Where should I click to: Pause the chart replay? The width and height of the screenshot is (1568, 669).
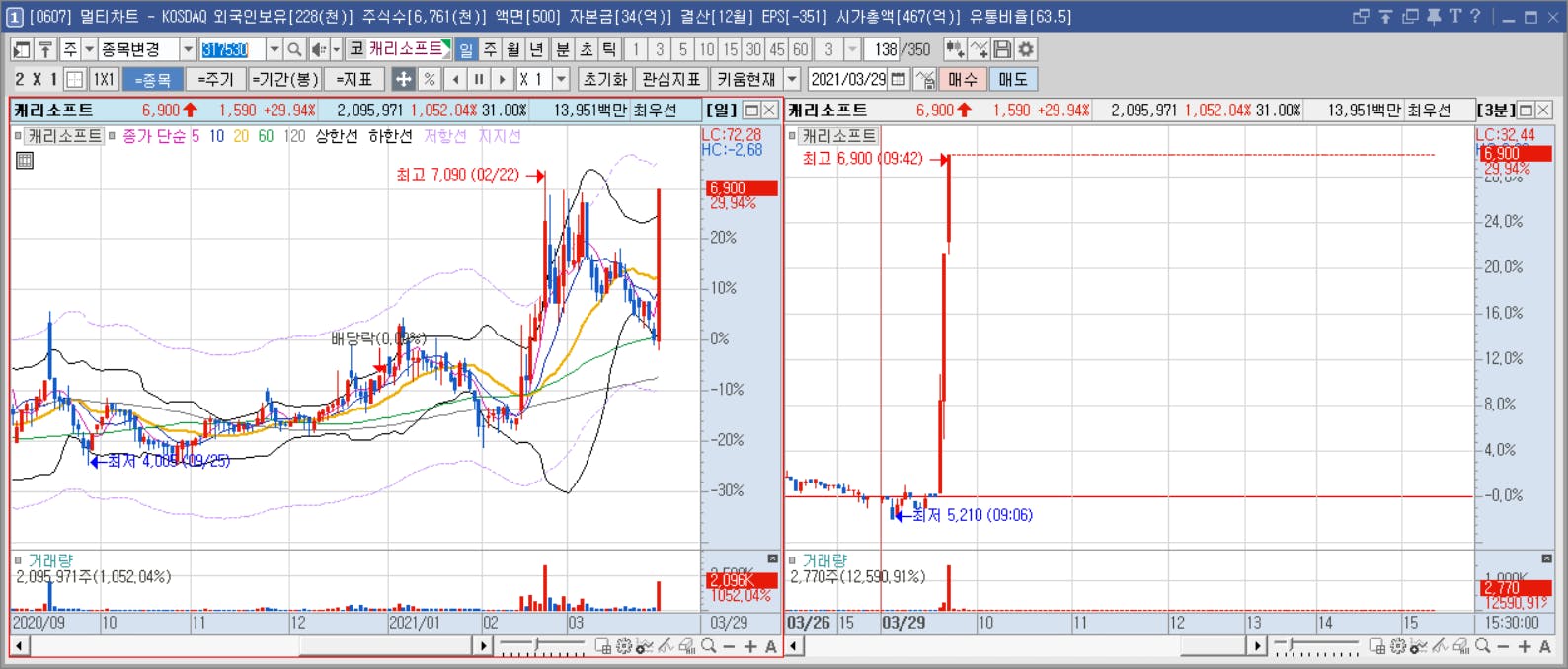479,79
